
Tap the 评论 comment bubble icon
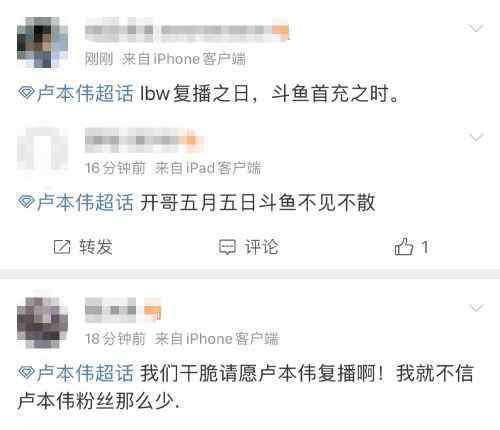(x=227, y=247)
